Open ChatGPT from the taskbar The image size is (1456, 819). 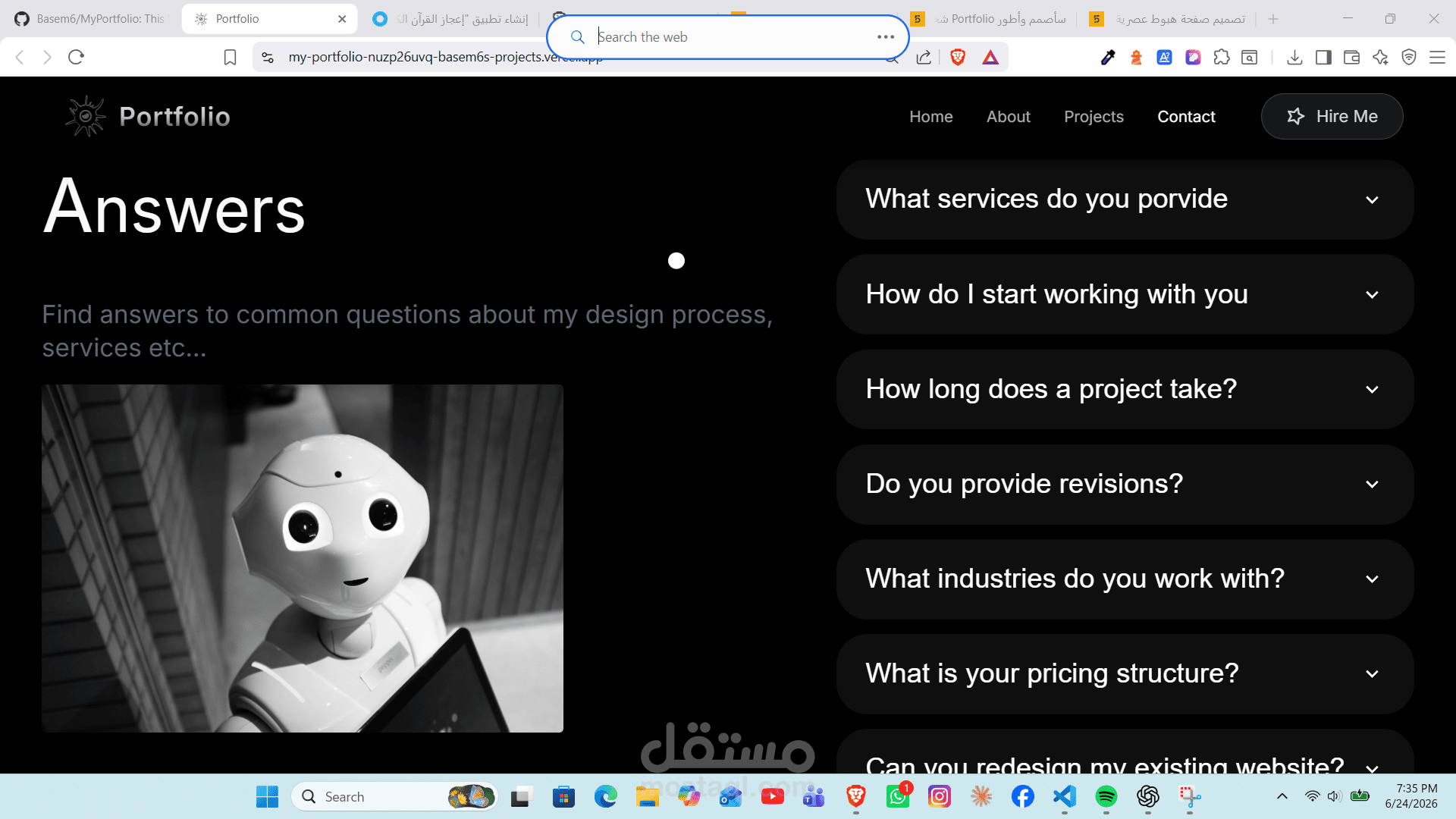(x=1148, y=796)
